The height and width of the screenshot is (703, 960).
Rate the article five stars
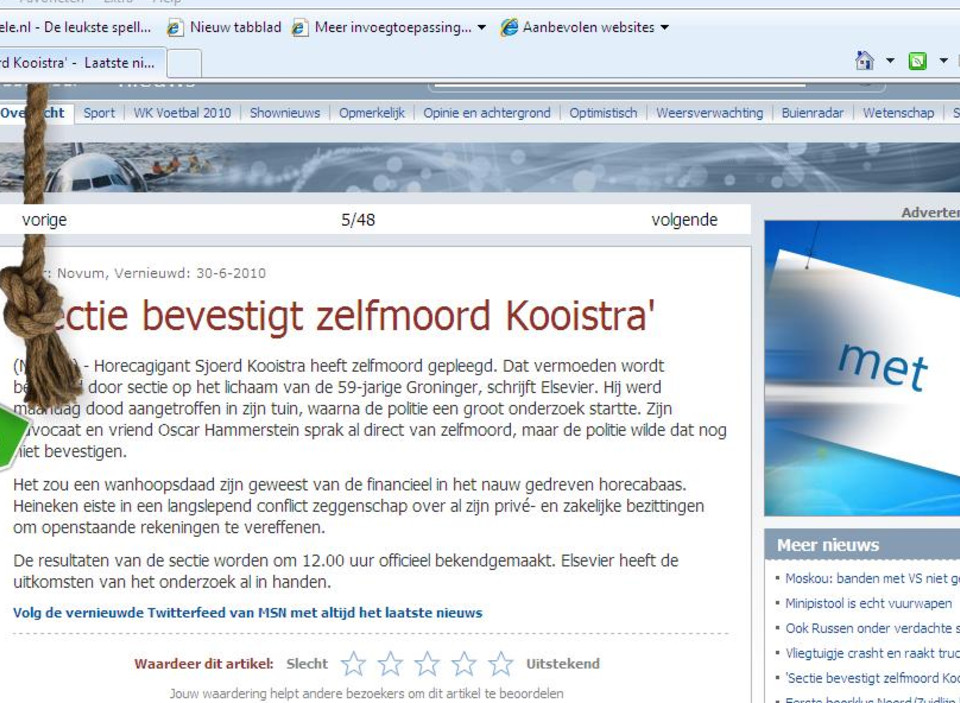click(x=500, y=663)
